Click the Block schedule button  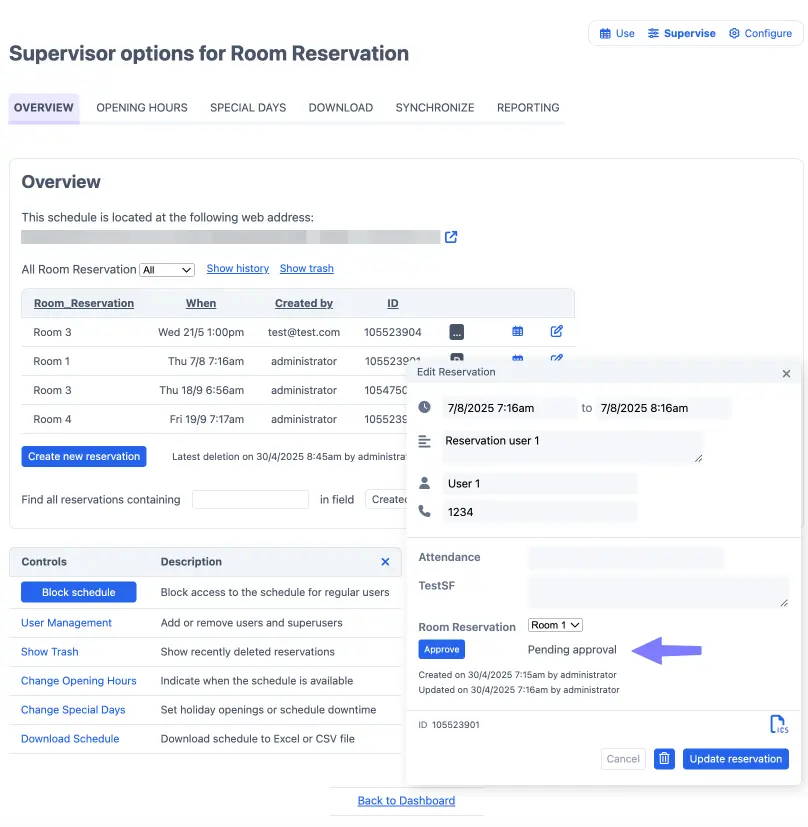point(79,592)
